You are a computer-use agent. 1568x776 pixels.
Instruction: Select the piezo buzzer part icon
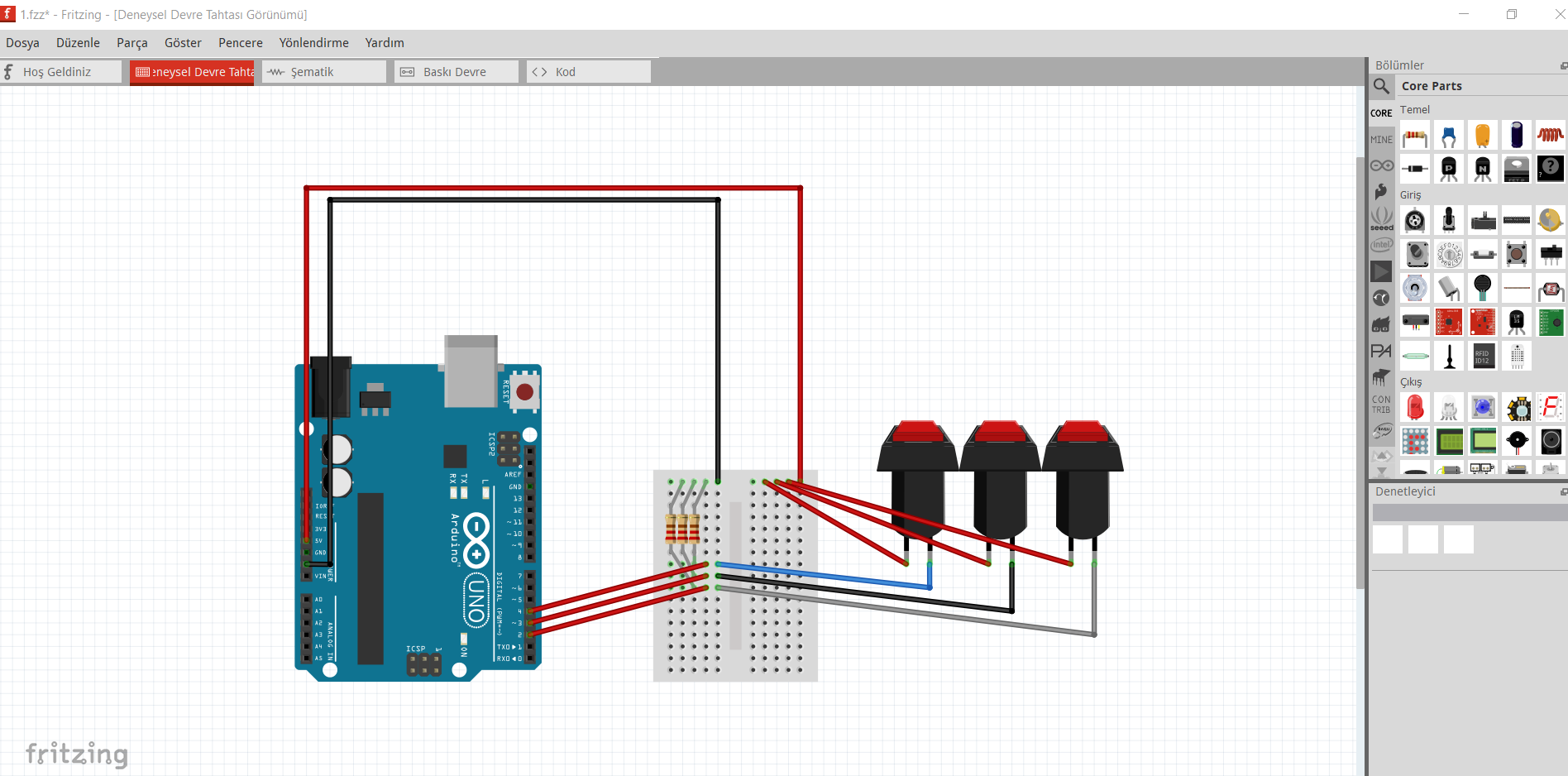click(1518, 439)
